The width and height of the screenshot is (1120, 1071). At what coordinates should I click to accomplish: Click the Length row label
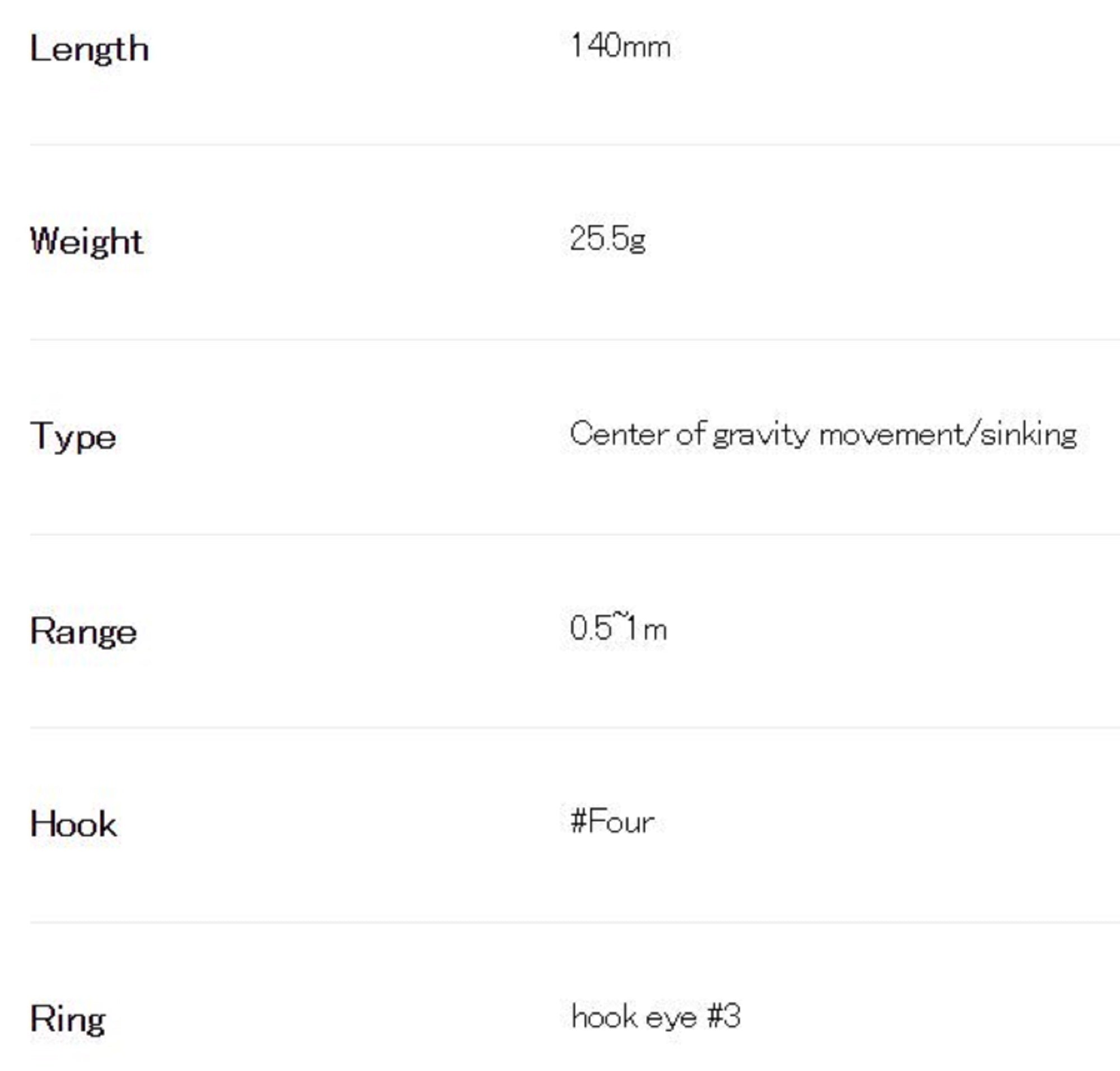[89, 49]
